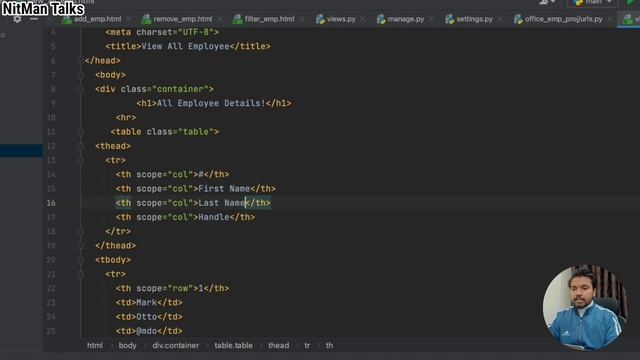Click the views.py Python file icon

(320, 19)
